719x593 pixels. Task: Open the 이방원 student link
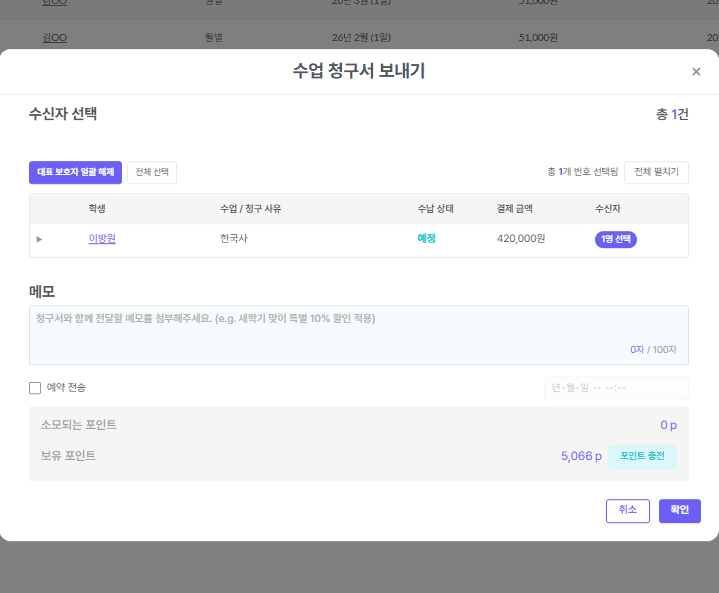[102, 239]
